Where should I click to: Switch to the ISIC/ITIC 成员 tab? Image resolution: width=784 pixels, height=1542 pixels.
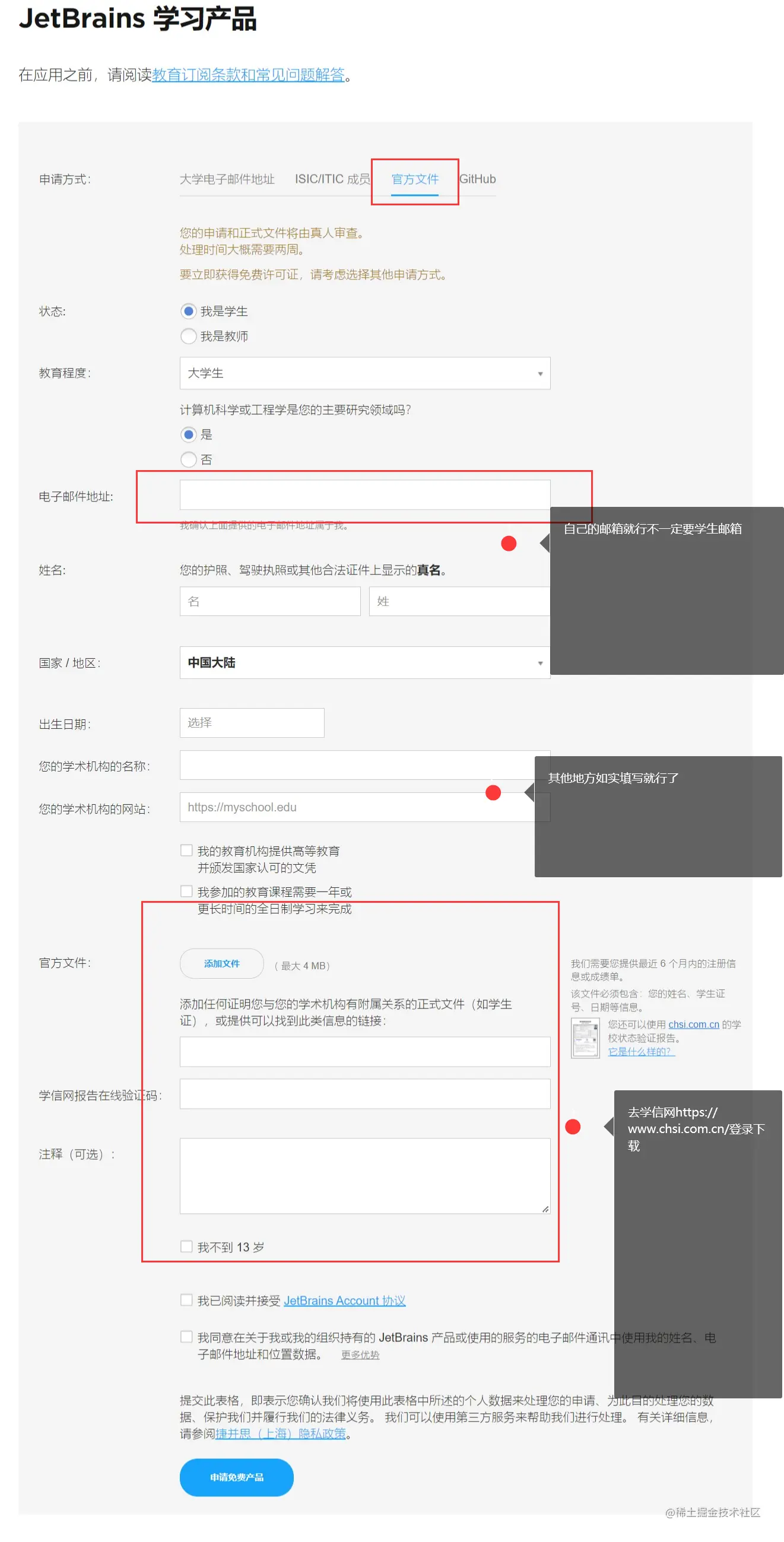[x=332, y=179]
